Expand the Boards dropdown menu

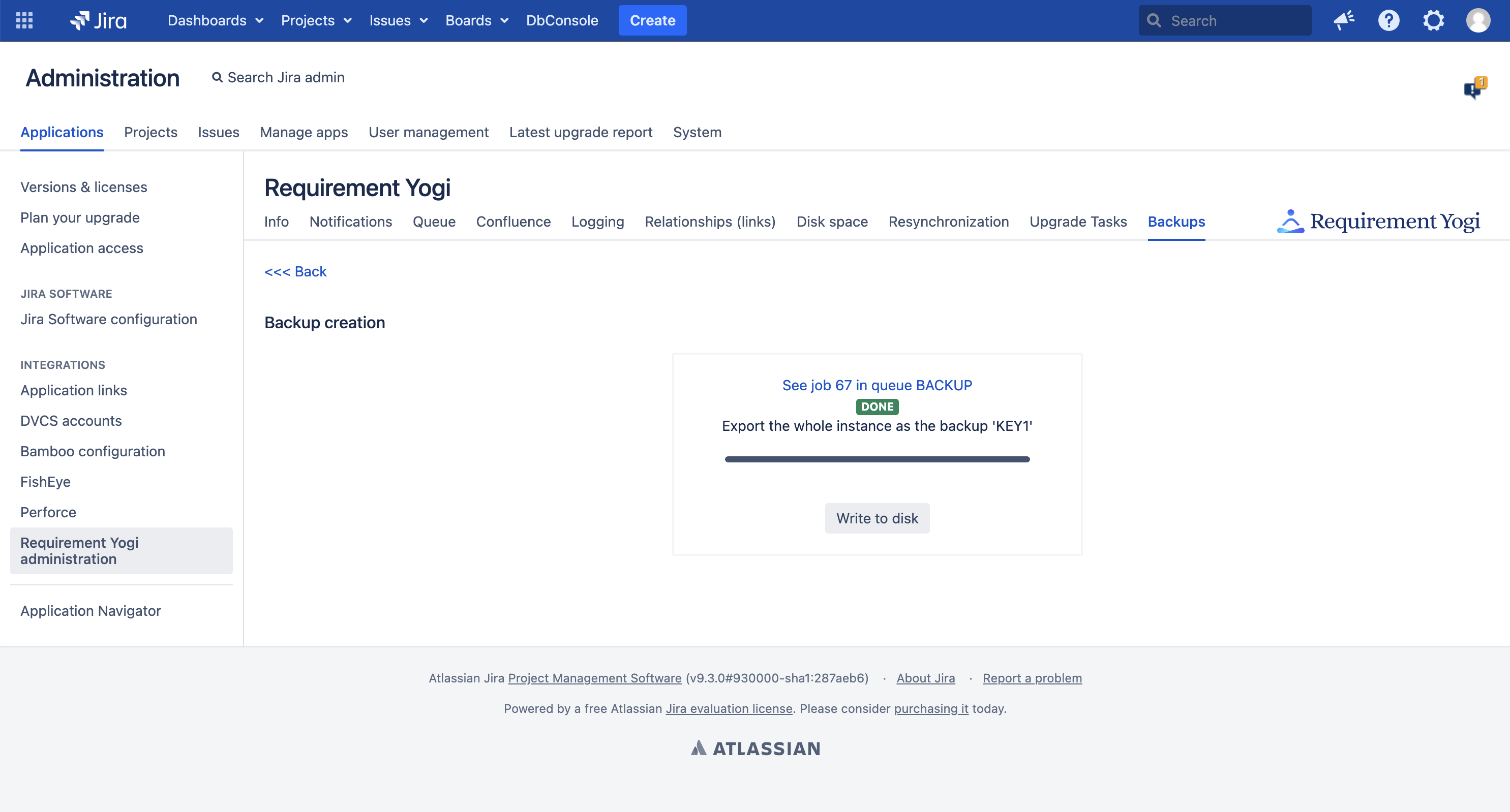coord(476,20)
